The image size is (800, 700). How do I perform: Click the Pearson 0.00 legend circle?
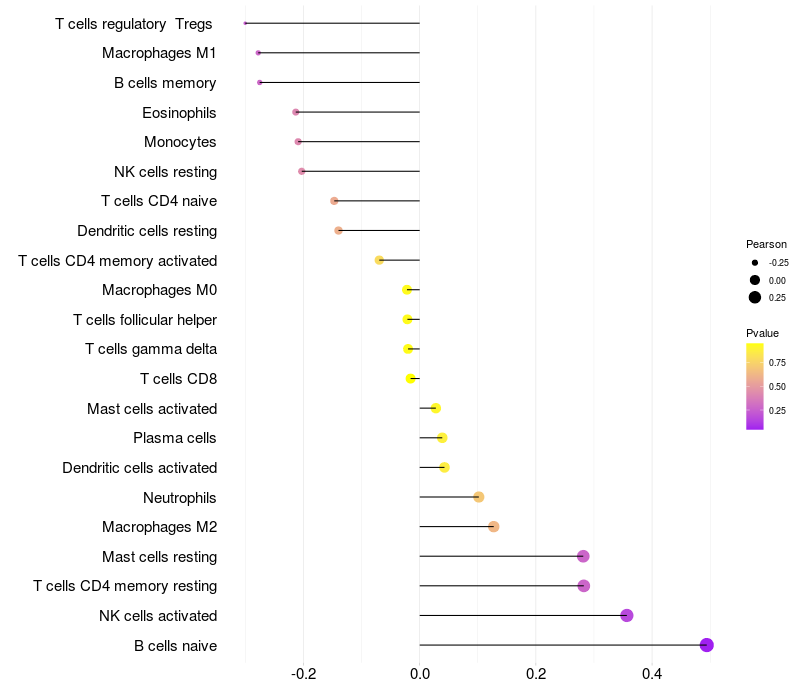755,280
